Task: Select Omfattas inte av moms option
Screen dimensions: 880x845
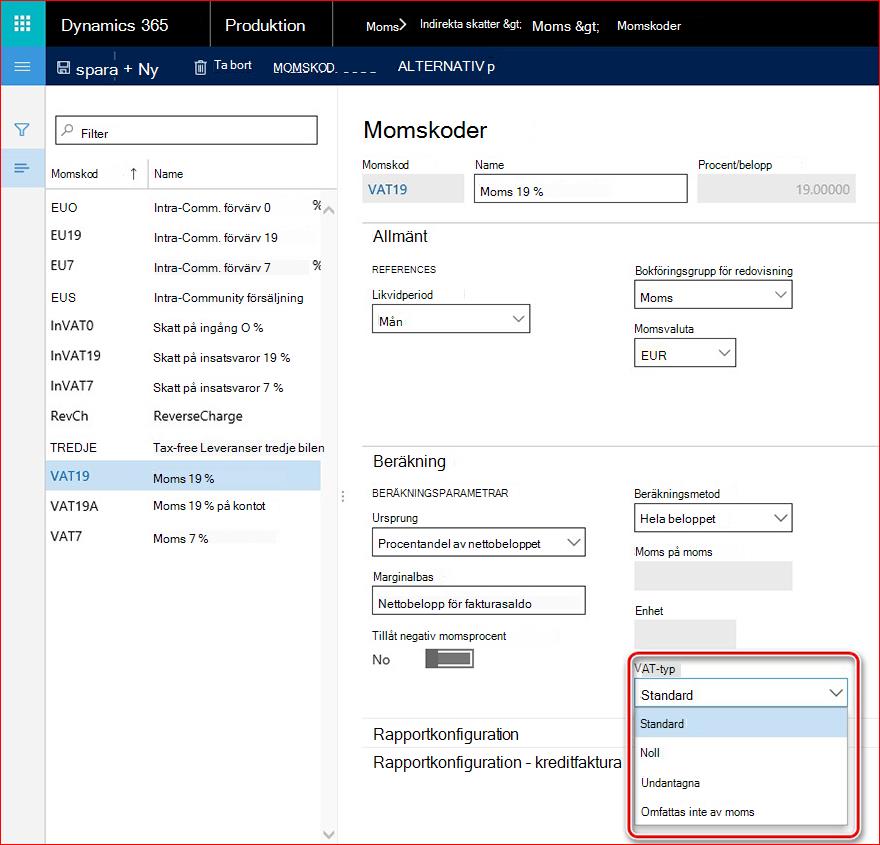Action: pos(740,811)
